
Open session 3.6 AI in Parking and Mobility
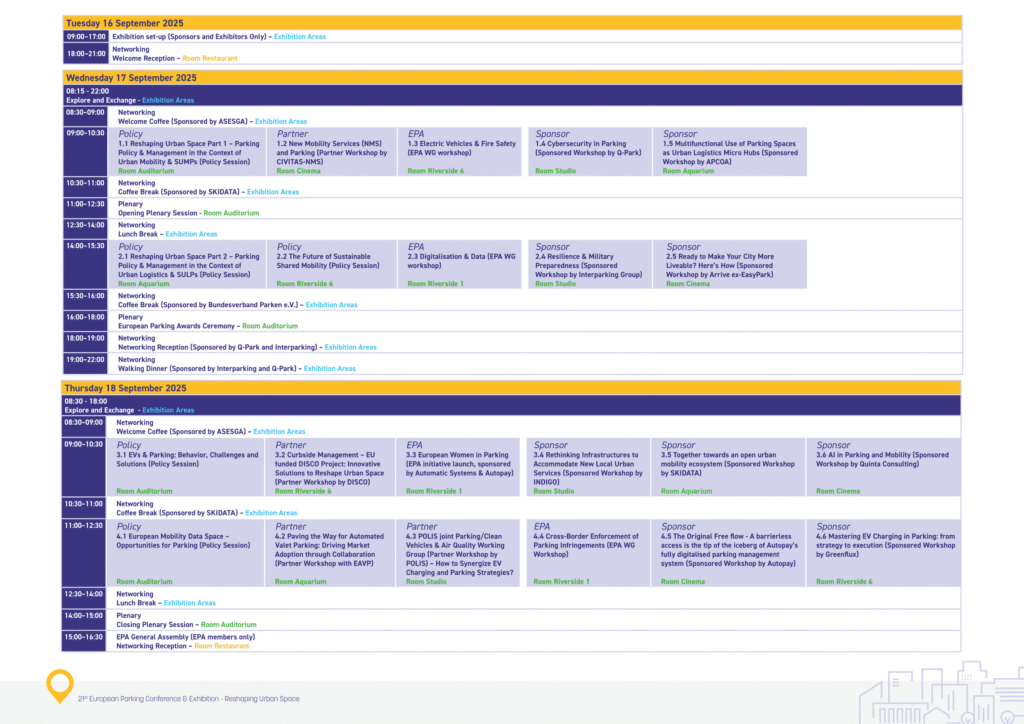point(882,459)
